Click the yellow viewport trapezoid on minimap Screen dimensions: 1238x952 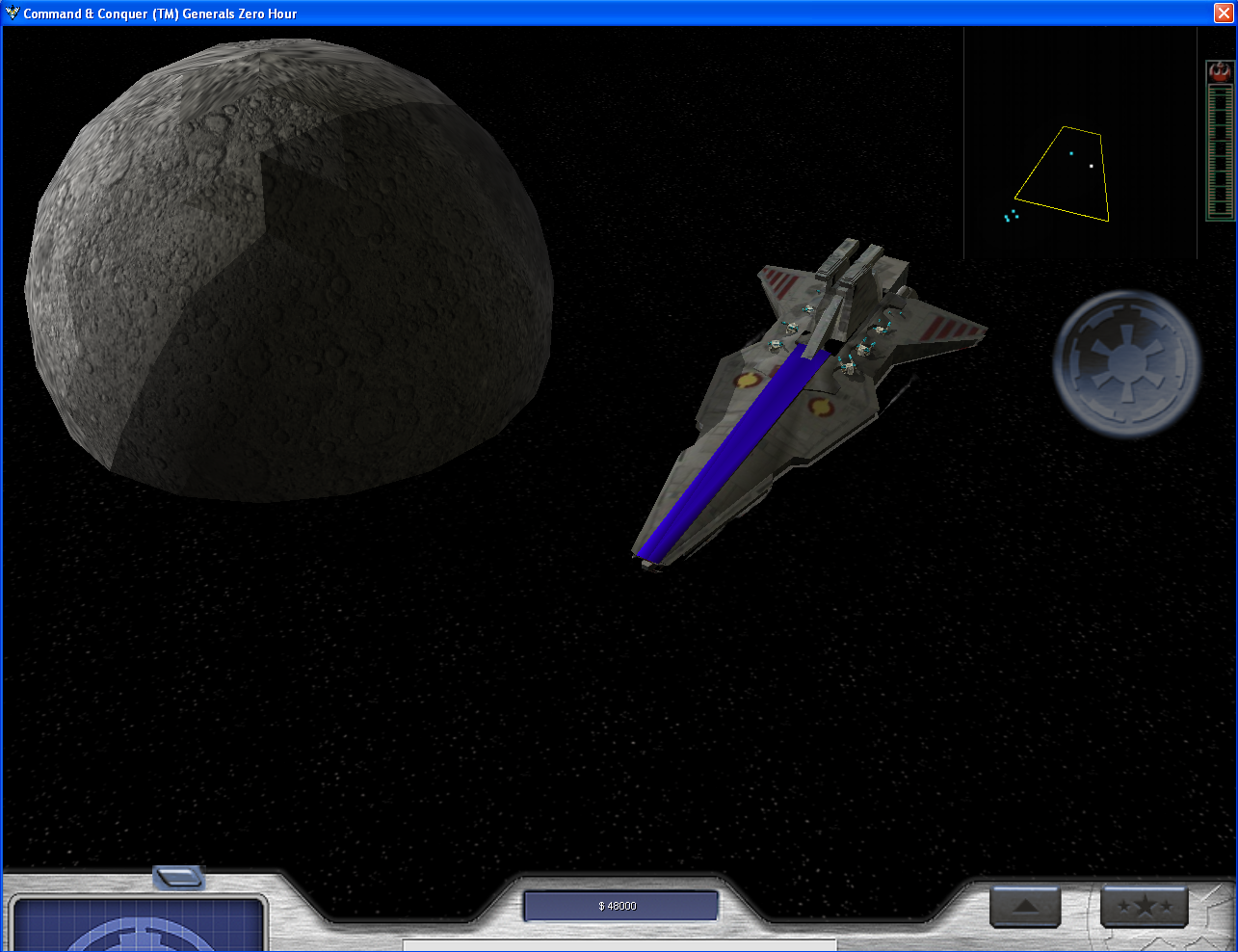(x=1063, y=175)
